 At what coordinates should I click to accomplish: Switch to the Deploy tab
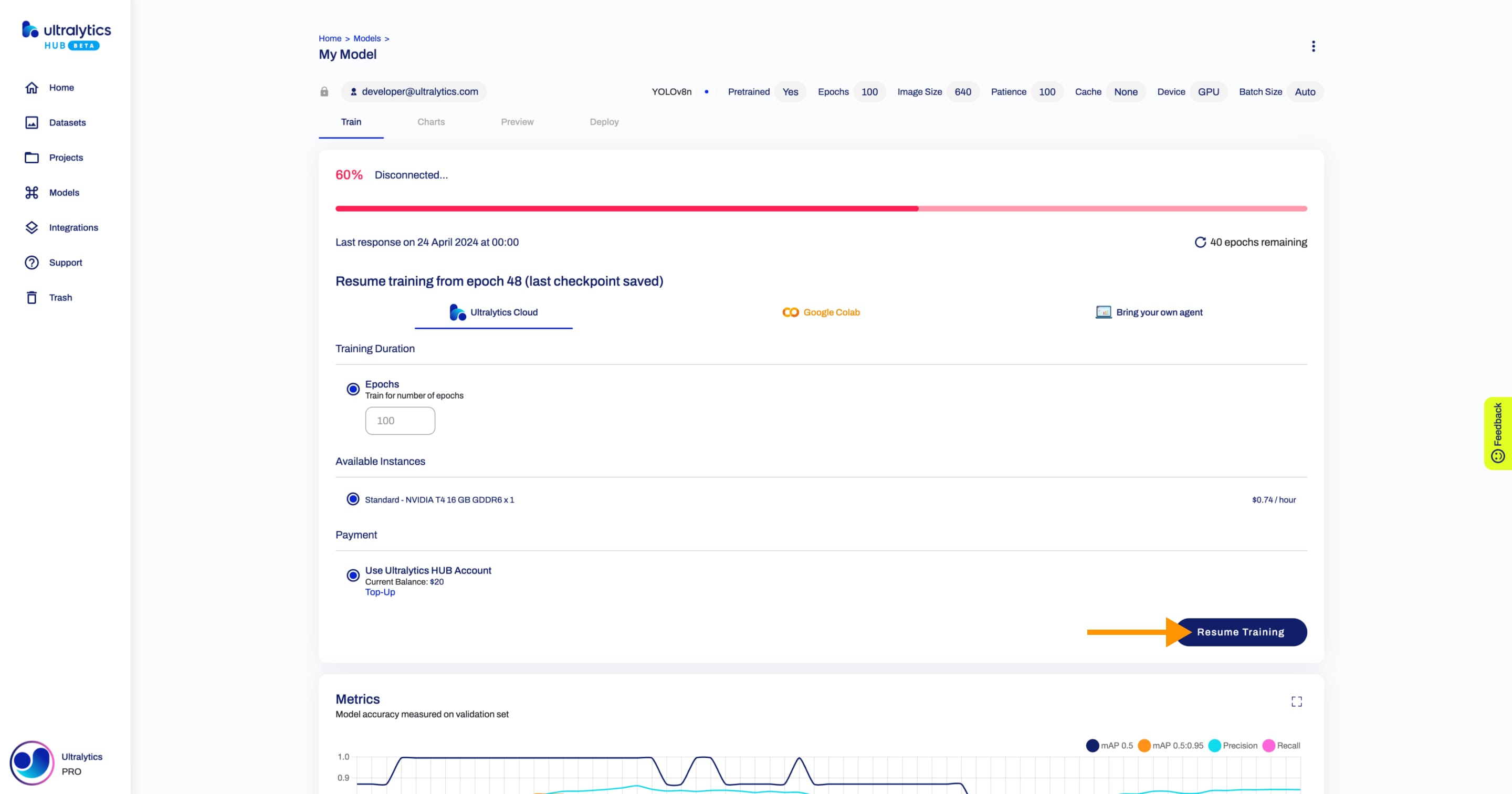pos(604,121)
